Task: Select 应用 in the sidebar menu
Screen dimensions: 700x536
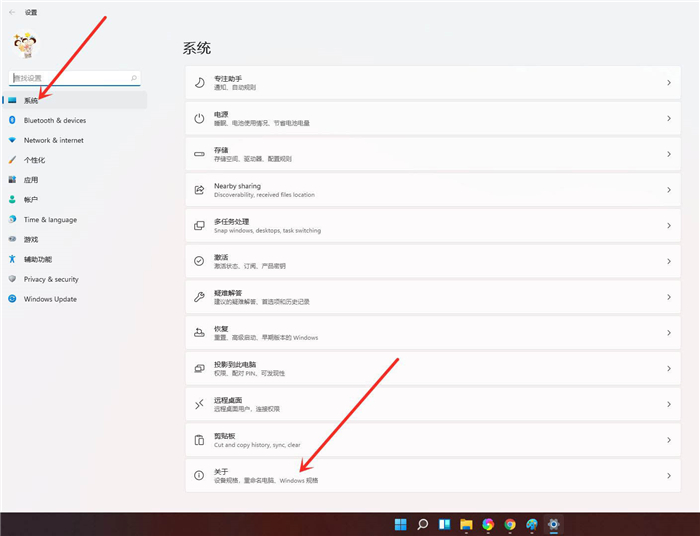Action: [x=31, y=180]
